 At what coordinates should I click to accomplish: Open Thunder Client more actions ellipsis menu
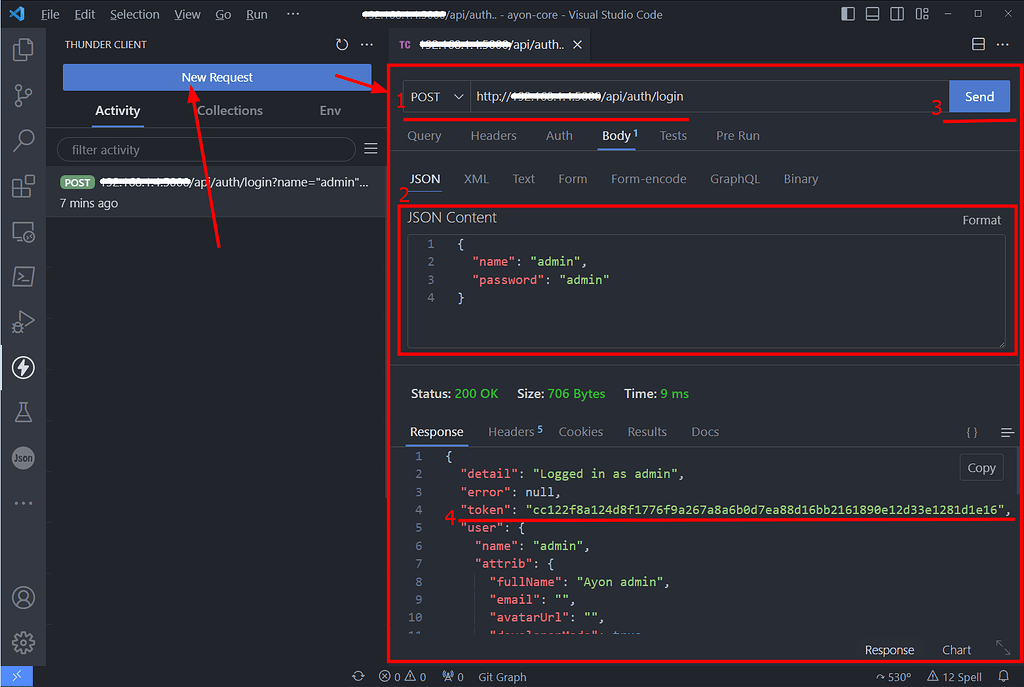367,44
